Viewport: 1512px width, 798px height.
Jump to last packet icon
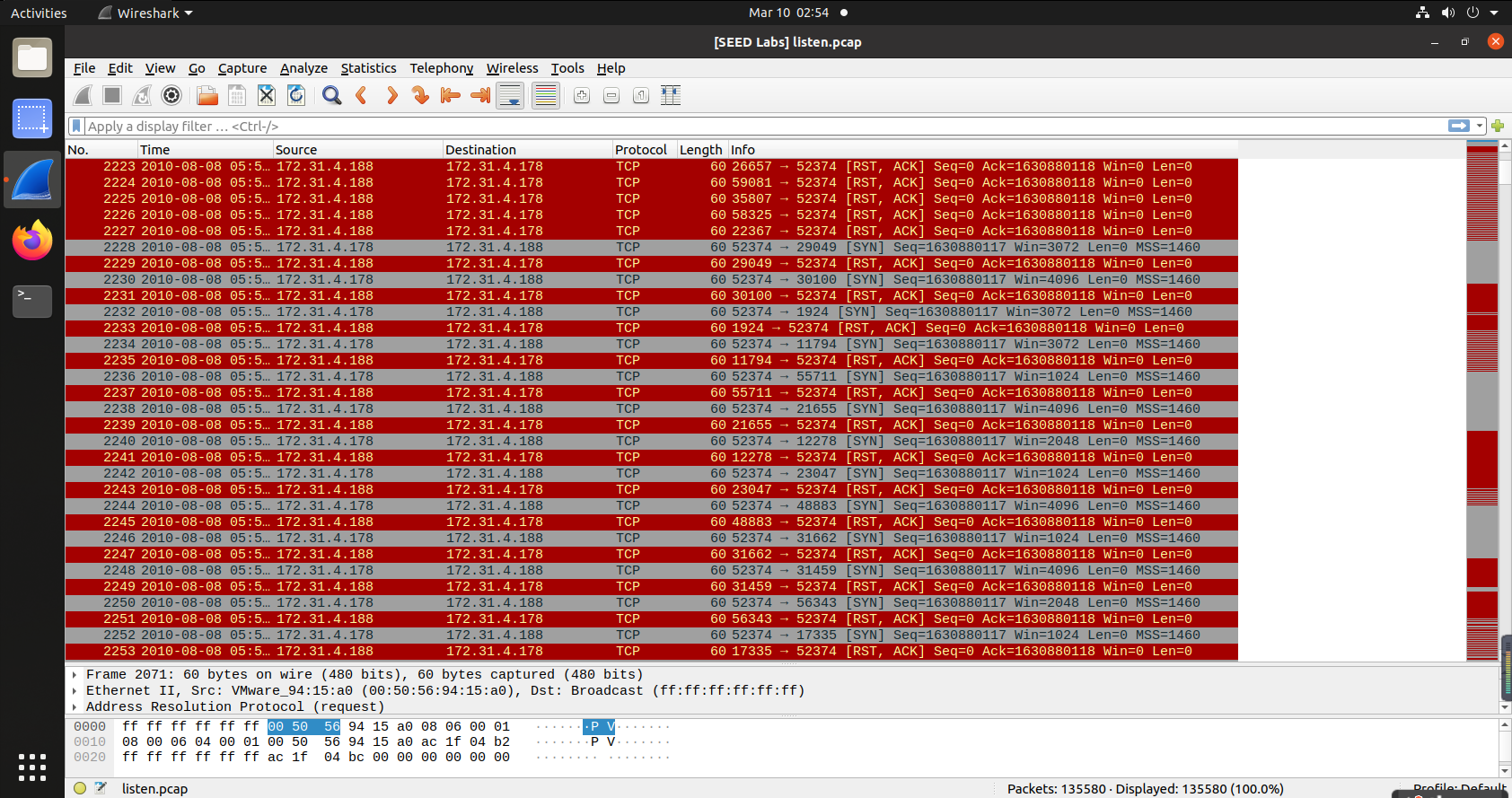[479, 95]
